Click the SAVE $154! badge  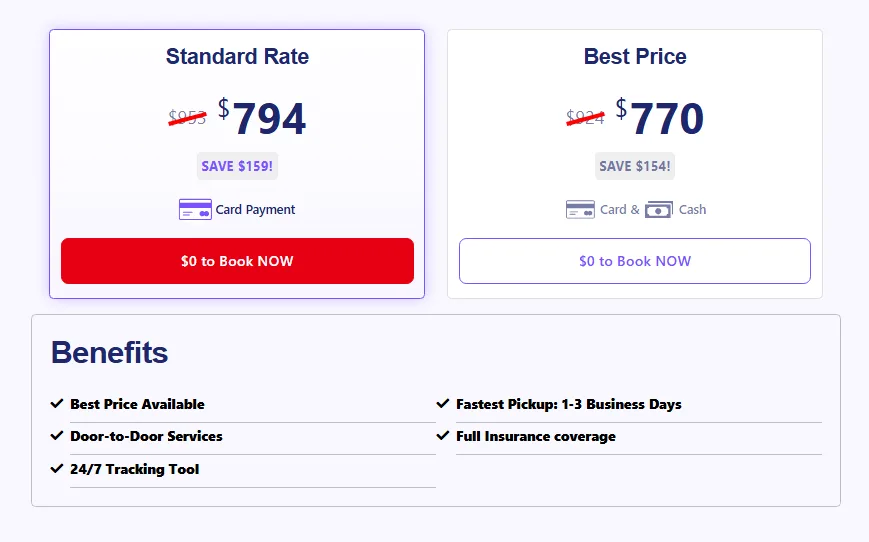[635, 166]
